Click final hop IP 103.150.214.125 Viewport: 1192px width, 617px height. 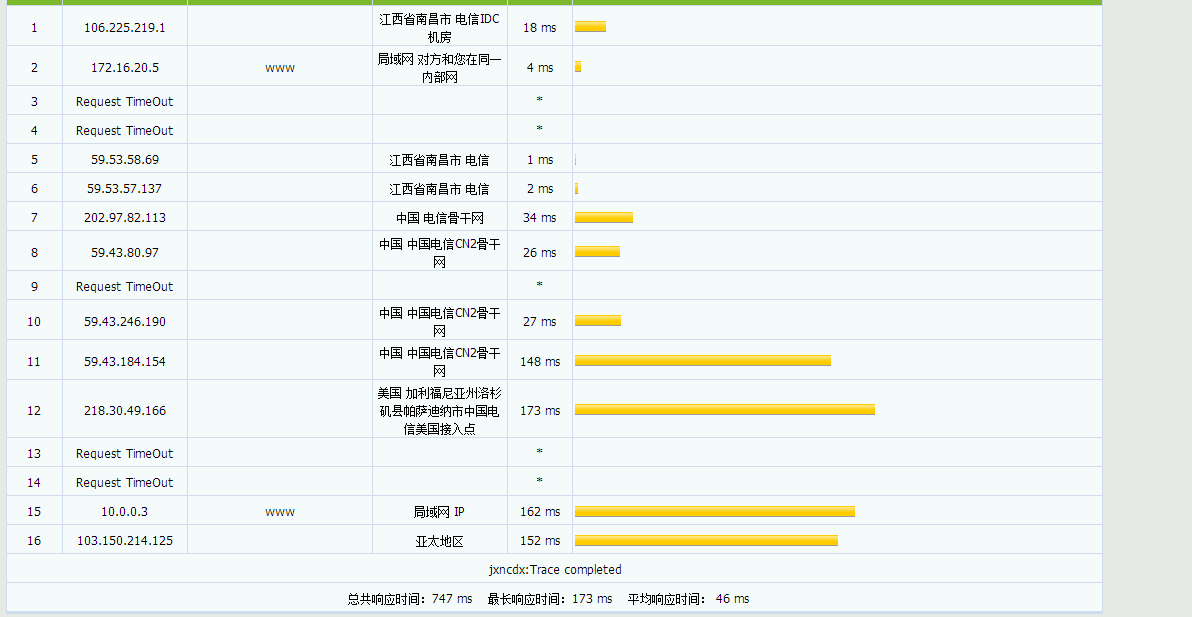(125, 540)
